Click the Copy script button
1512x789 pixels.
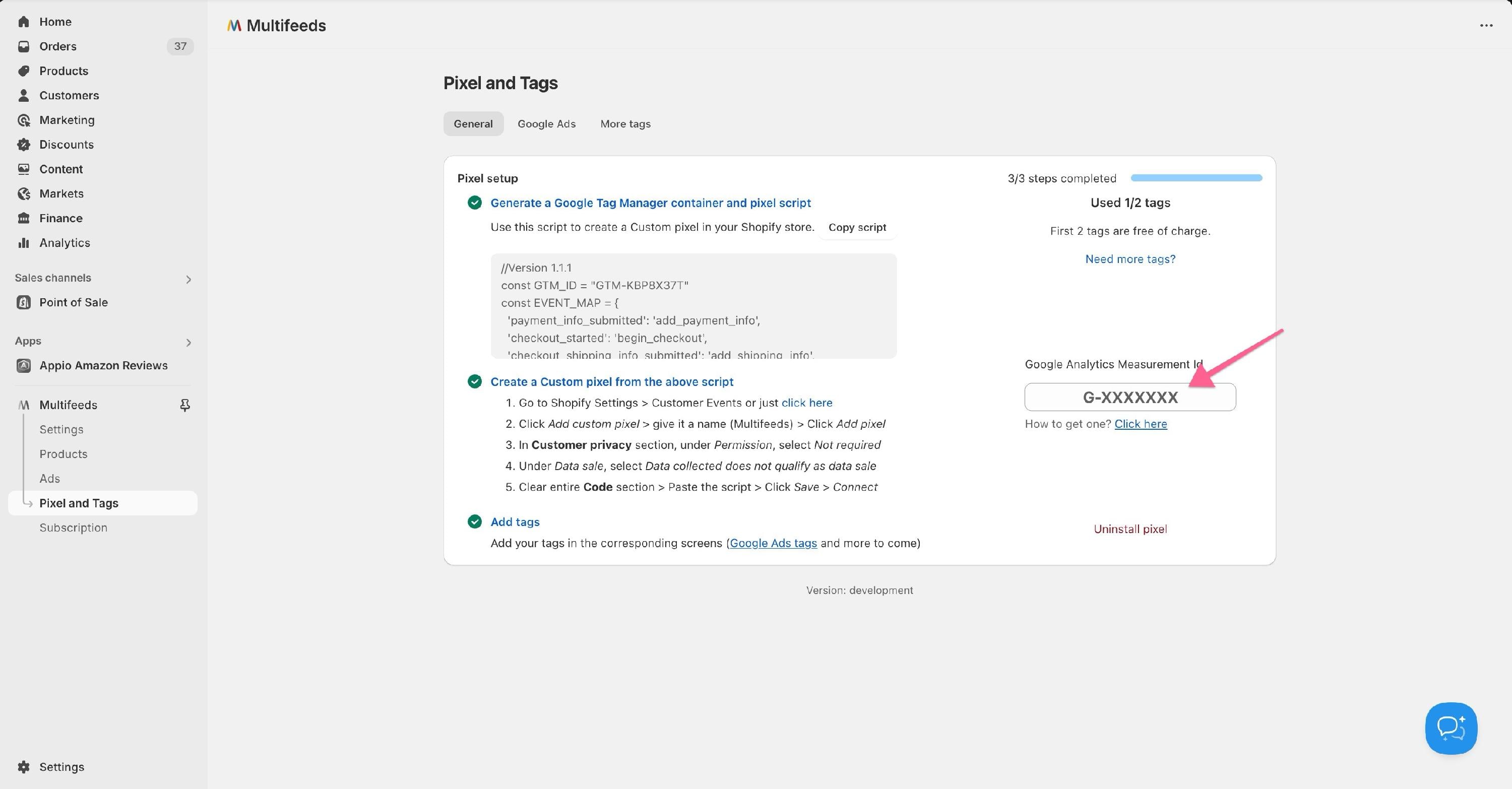click(x=857, y=227)
